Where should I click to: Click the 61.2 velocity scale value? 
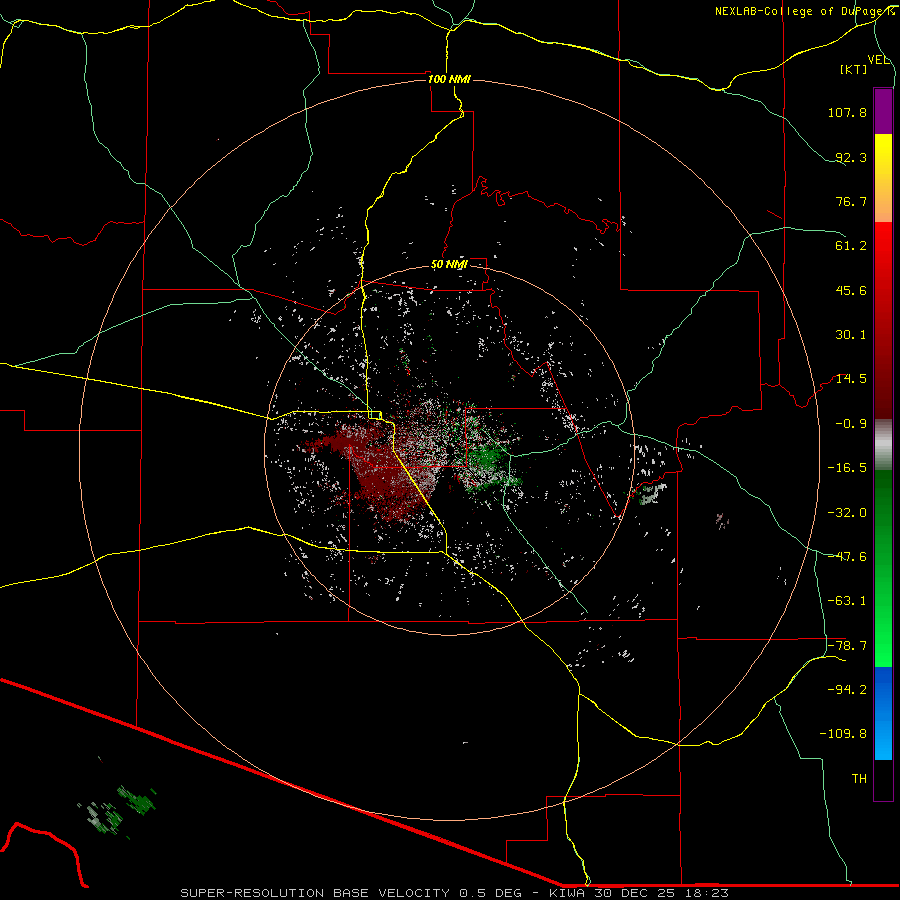tap(851, 246)
